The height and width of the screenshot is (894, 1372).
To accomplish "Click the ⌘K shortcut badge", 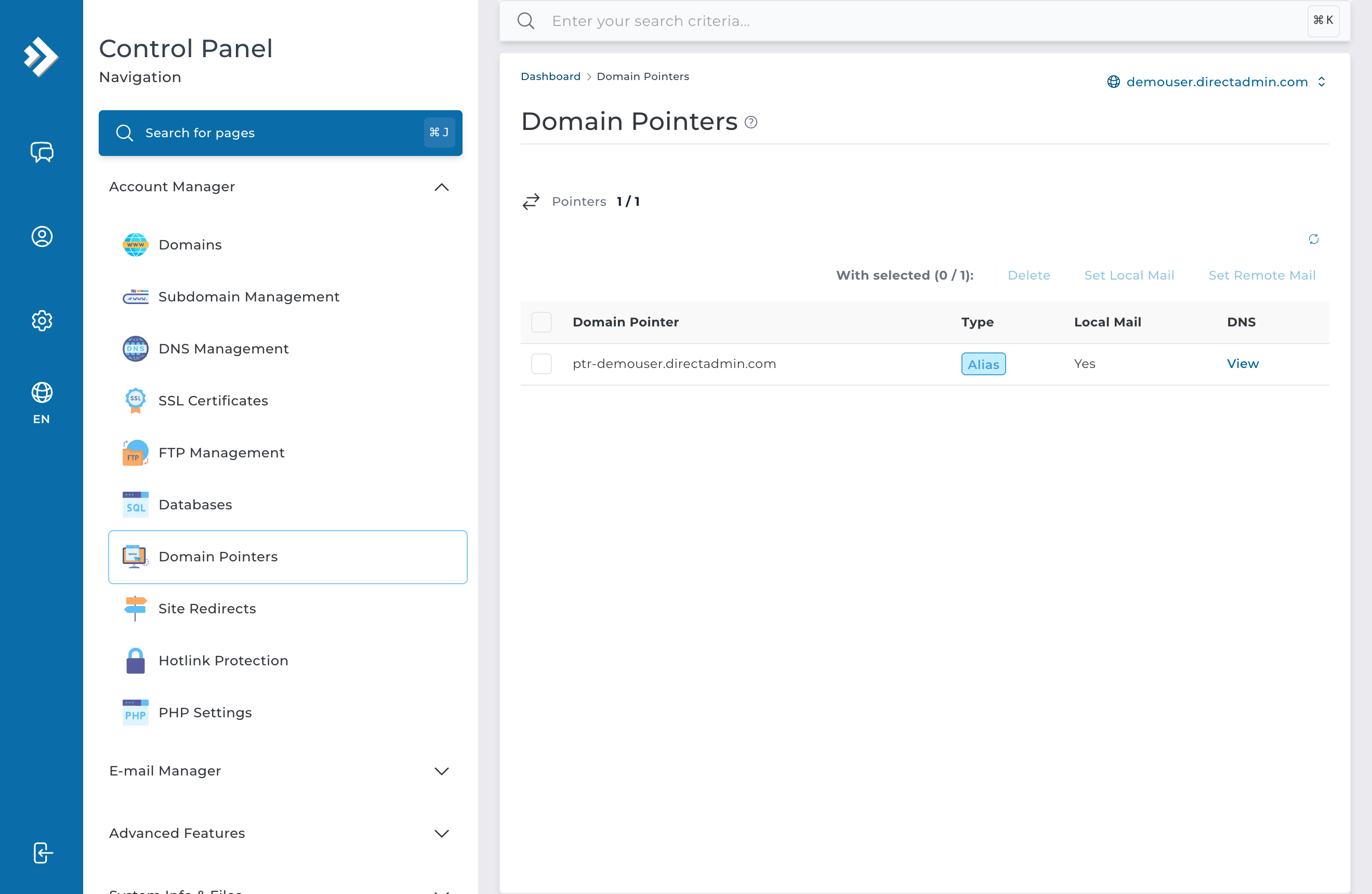I will (x=1323, y=21).
